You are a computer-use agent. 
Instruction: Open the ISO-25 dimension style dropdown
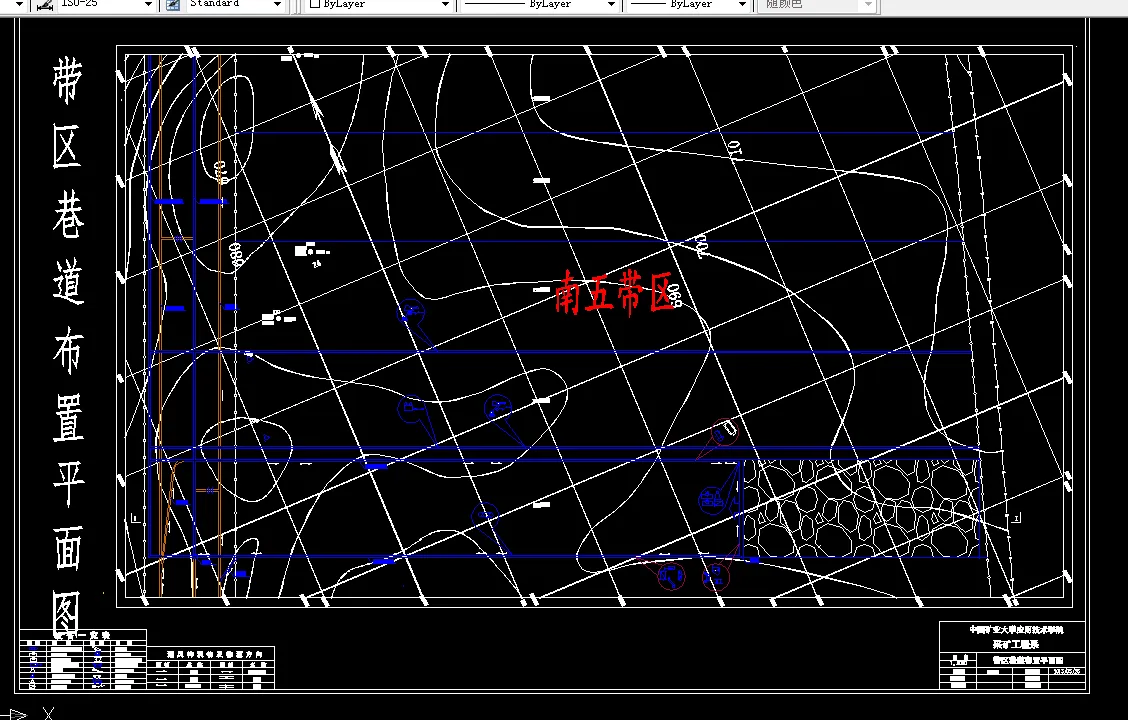(147, 4)
